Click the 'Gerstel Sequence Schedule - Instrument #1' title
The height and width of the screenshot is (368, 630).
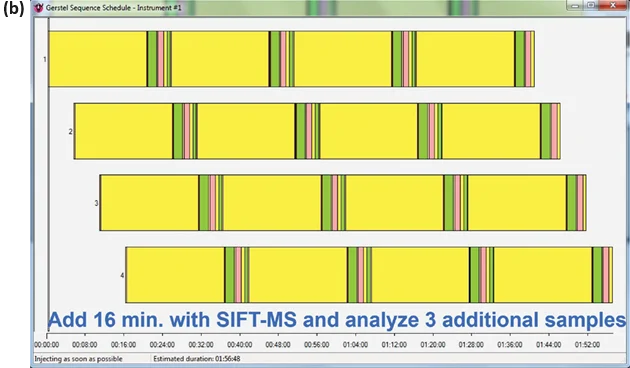click(x=113, y=8)
